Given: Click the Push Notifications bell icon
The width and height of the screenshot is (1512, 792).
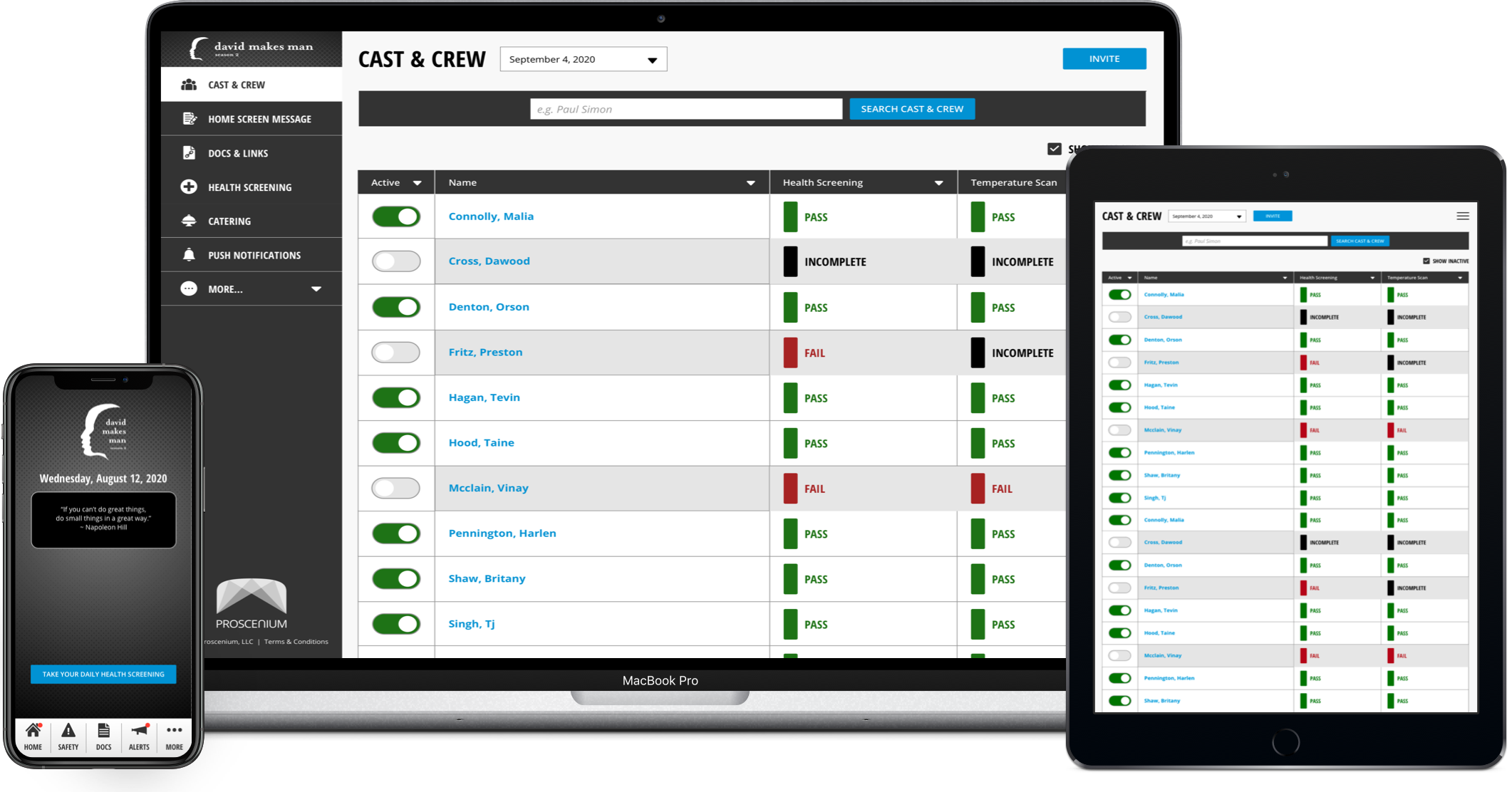Looking at the screenshot, I should coord(189,255).
